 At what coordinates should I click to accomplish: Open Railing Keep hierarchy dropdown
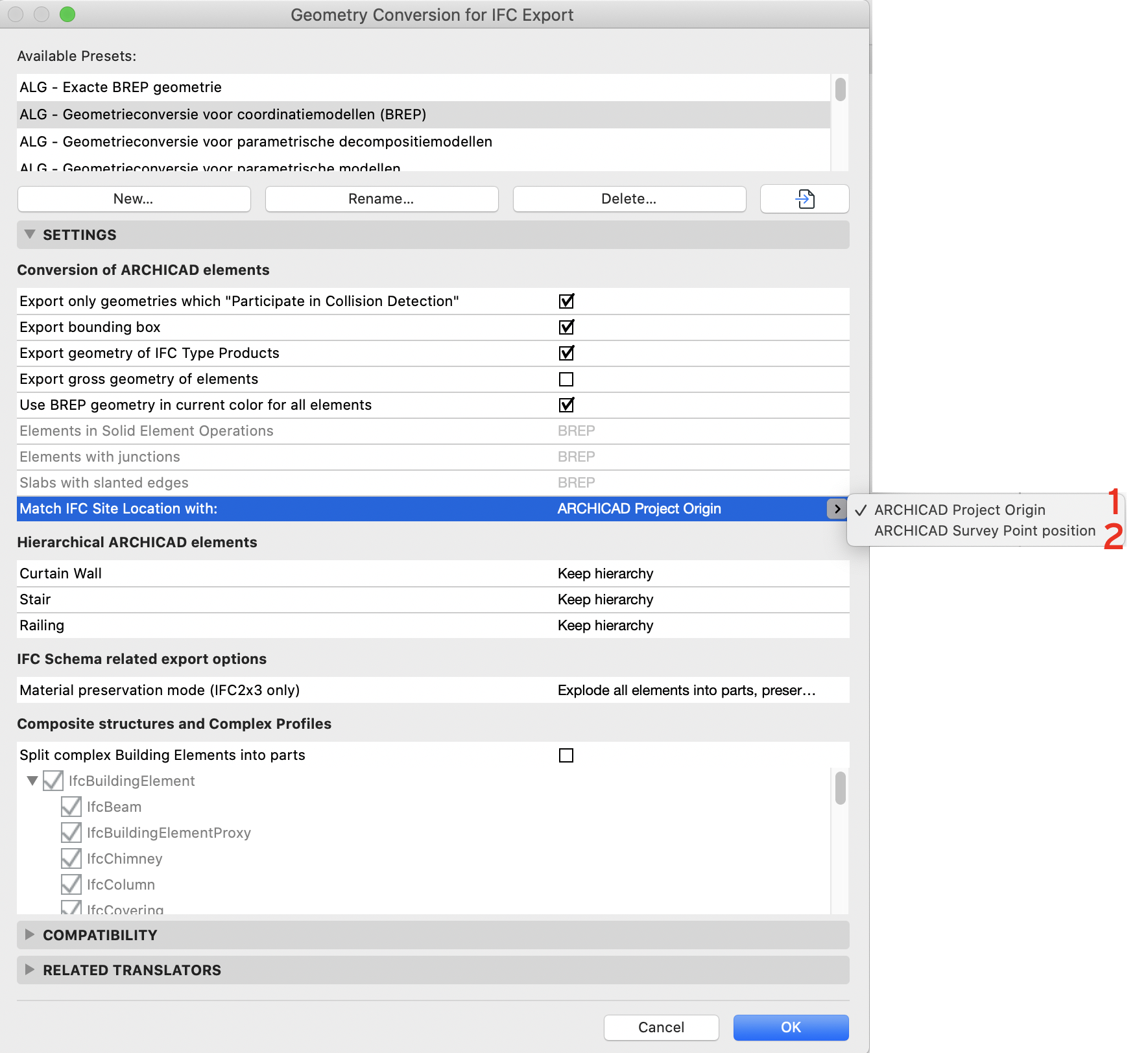point(605,626)
